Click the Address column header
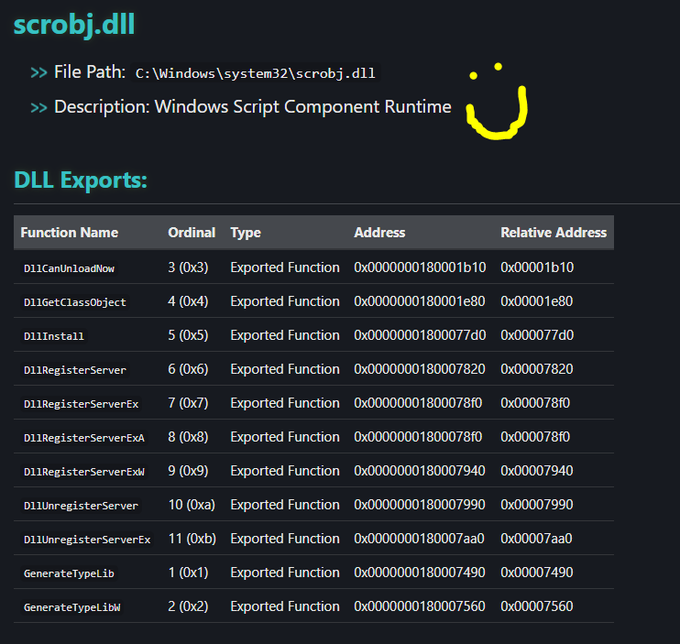Image resolution: width=680 pixels, height=644 pixels. (379, 232)
